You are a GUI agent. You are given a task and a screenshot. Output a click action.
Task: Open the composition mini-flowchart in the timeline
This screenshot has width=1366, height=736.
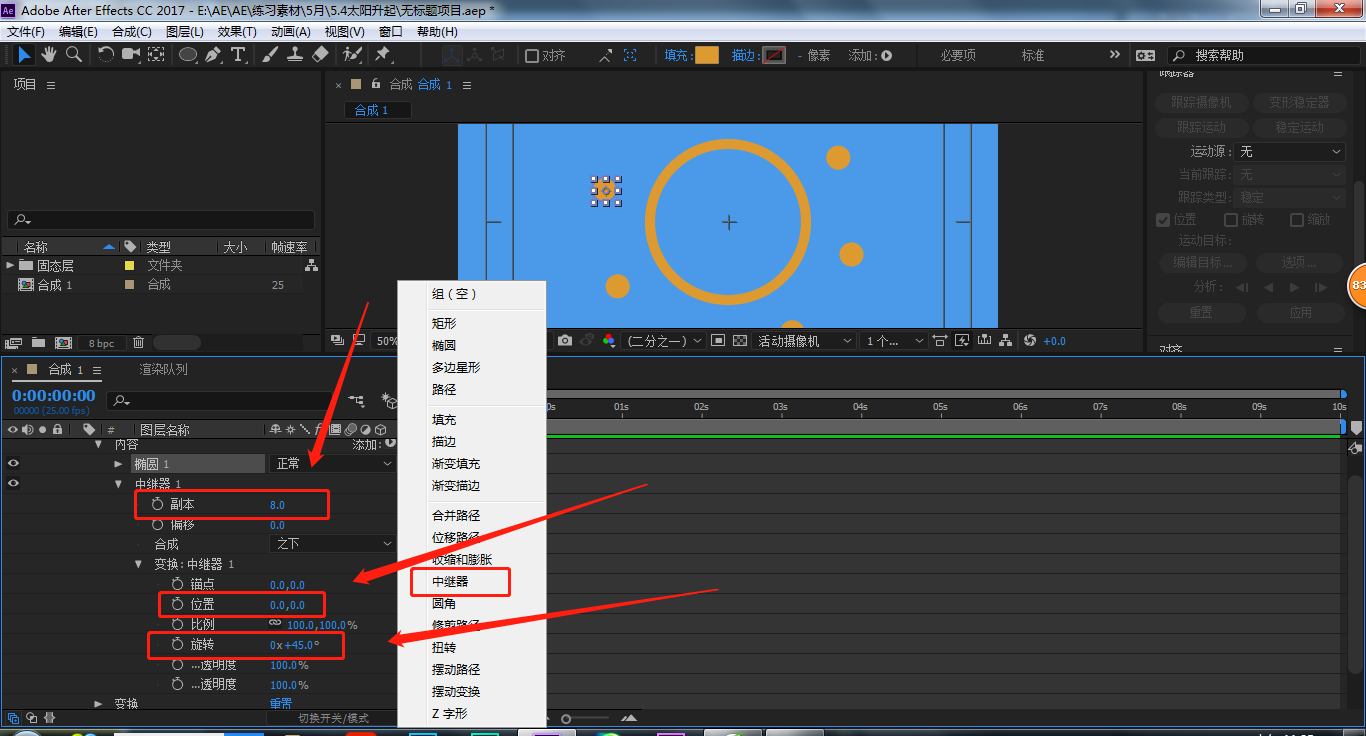click(x=357, y=400)
